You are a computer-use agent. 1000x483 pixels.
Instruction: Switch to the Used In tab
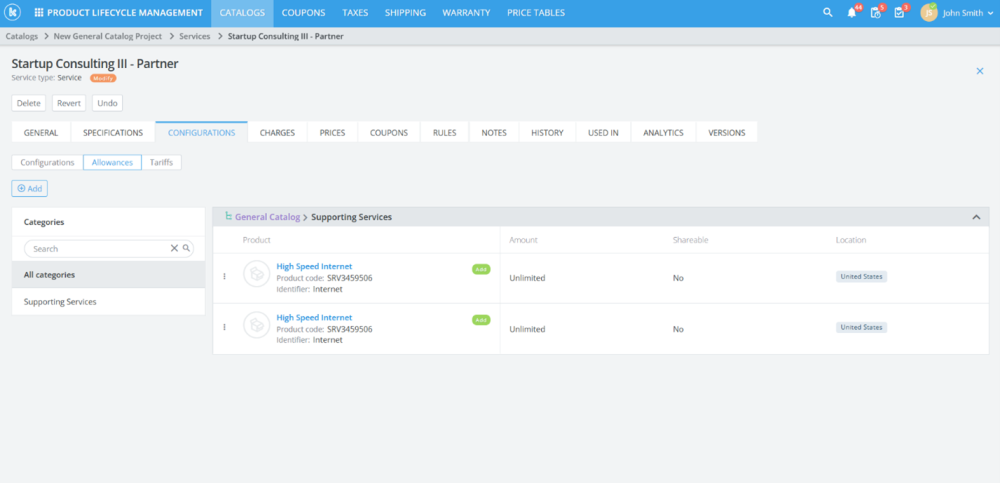[x=603, y=133]
